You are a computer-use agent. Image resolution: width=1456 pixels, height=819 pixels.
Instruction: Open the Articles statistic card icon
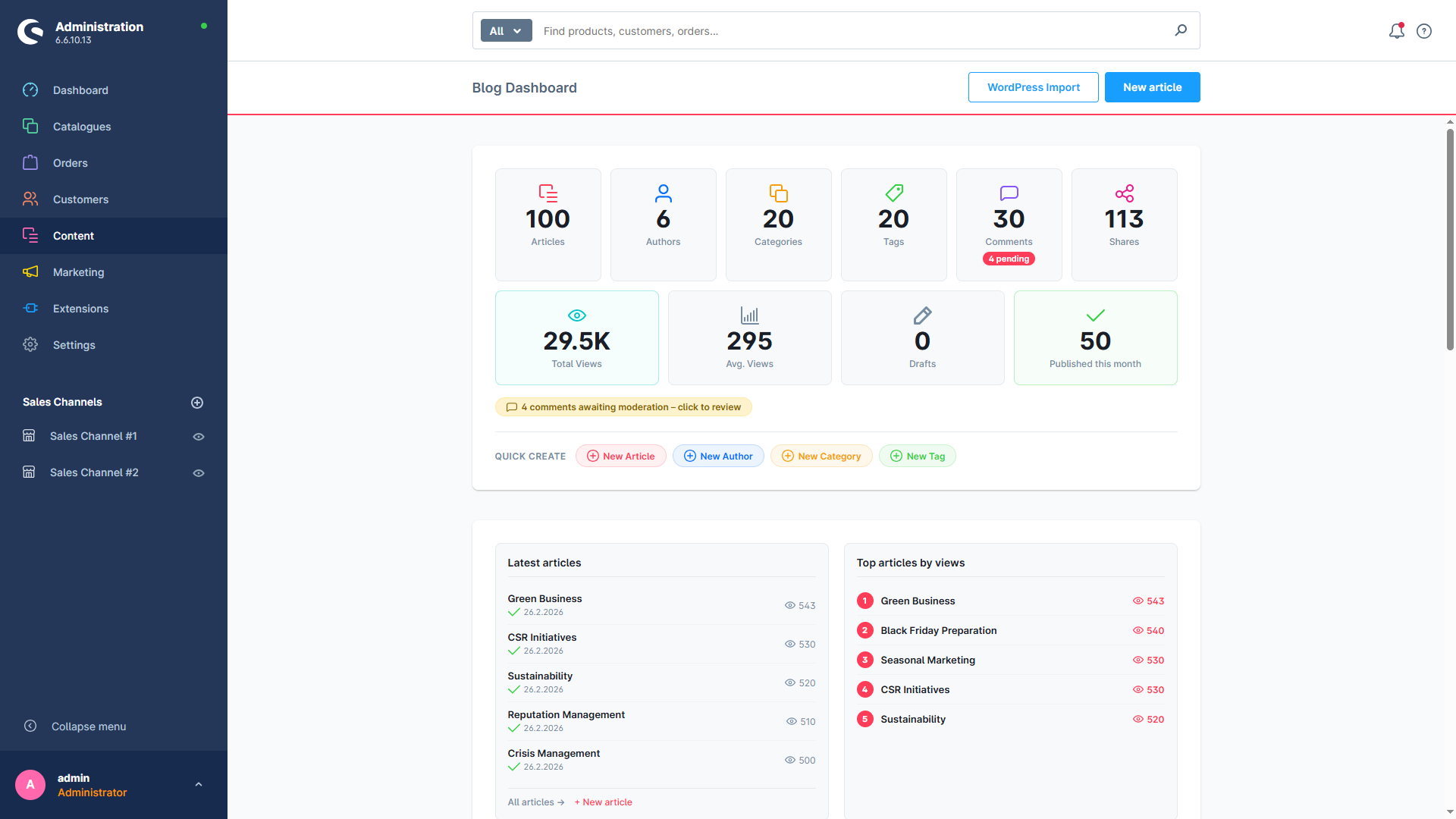(x=548, y=193)
